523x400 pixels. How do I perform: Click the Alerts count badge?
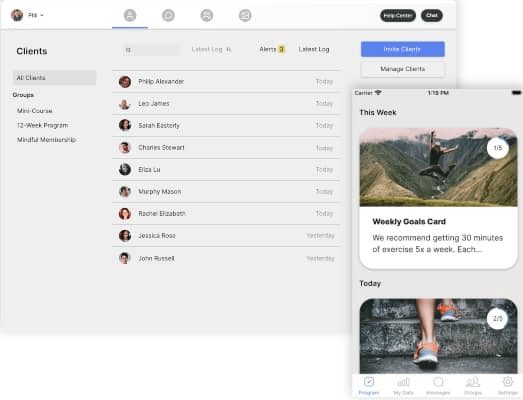click(282, 49)
